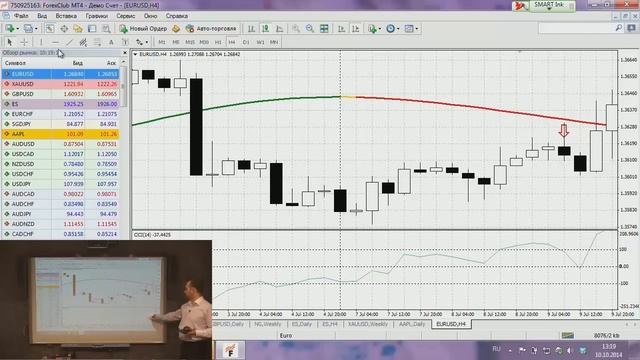Open the Вид menu
Screen dimensions: 640x360
(x=42, y=16)
